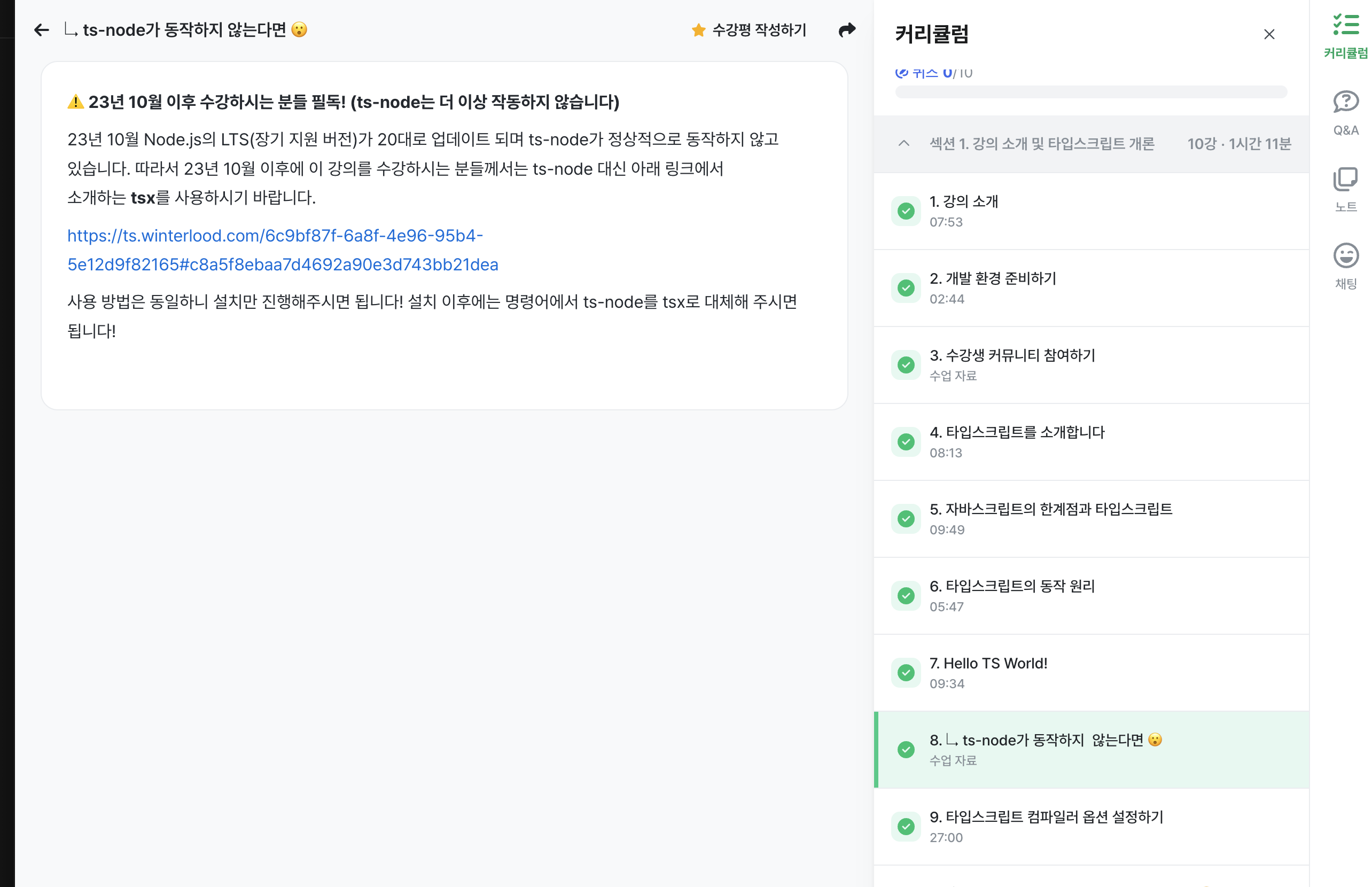The height and width of the screenshot is (887, 1372).
Task: Open the 채팅 chat panel
Action: point(1345,266)
